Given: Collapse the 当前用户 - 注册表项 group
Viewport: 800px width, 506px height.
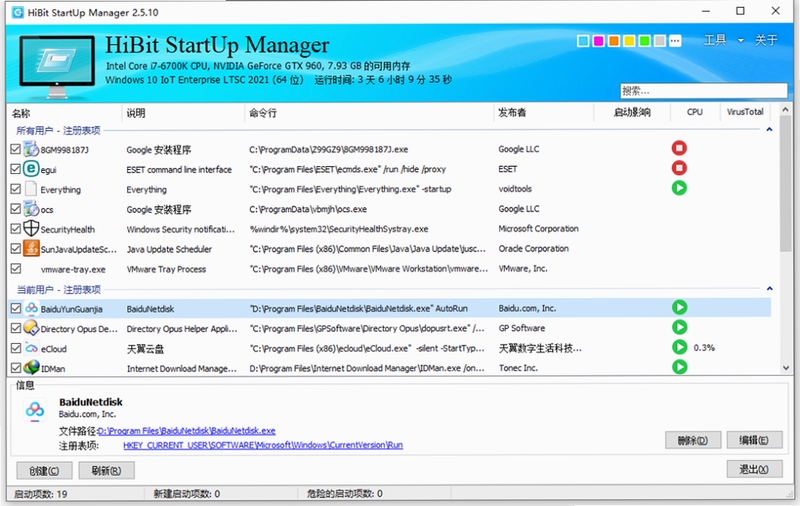Looking at the screenshot, I should click(x=769, y=289).
